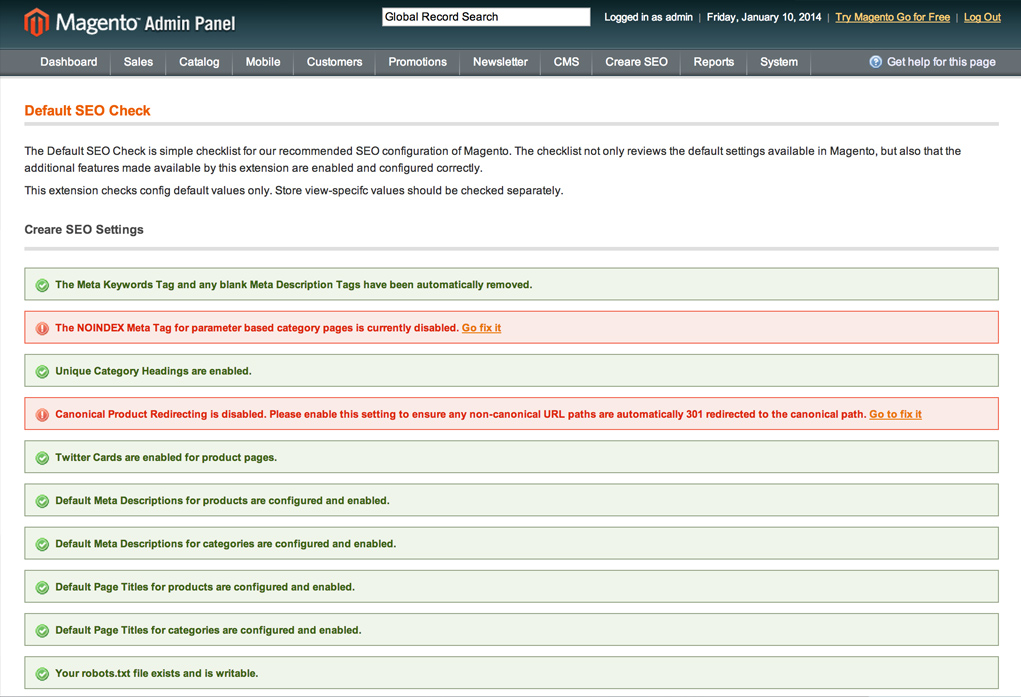
Task: Click the help question mark icon
Action: coord(875,62)
